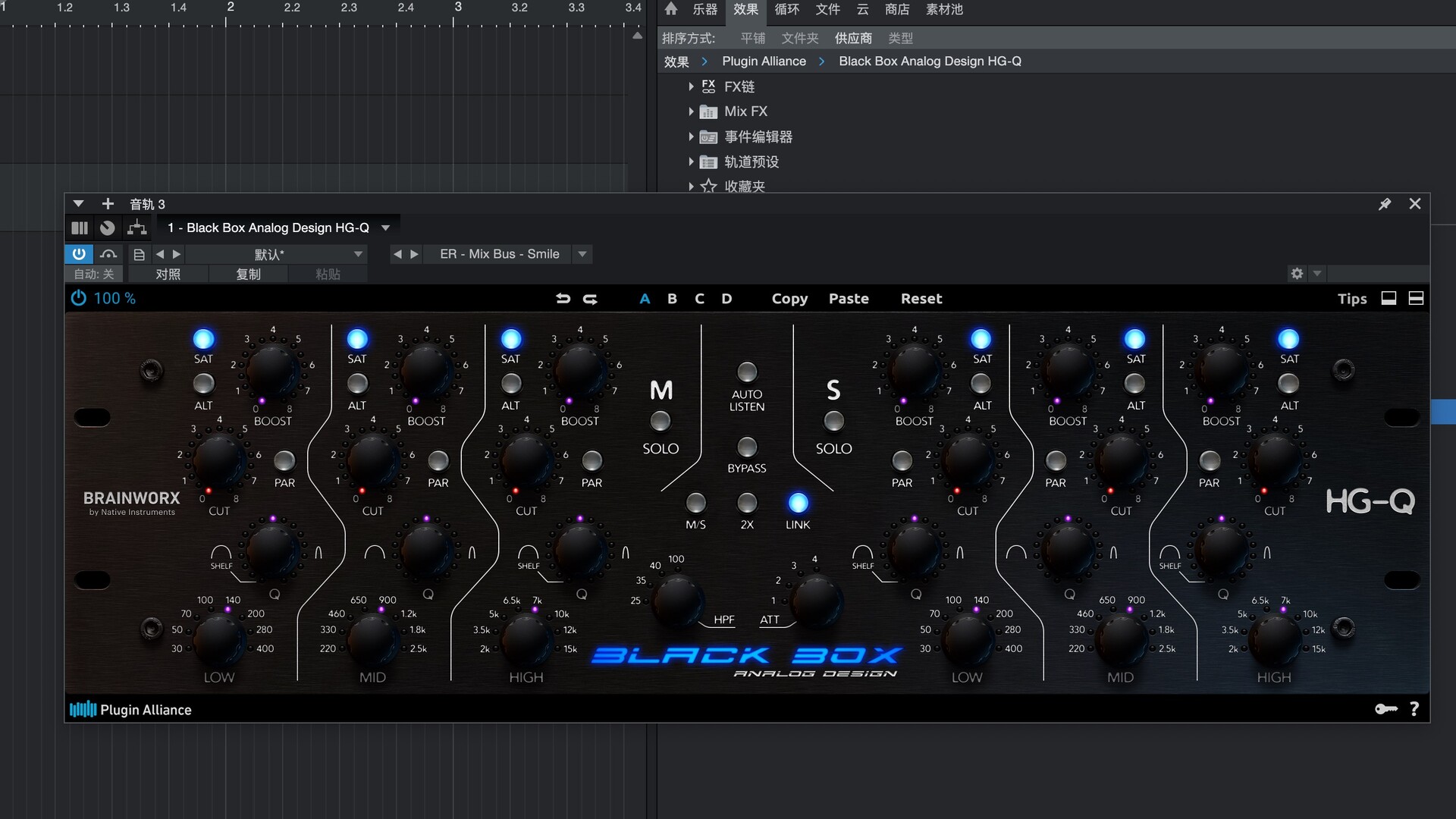
Task: Toggle ALT on the Mid MID band
Action: pos(357,384)
